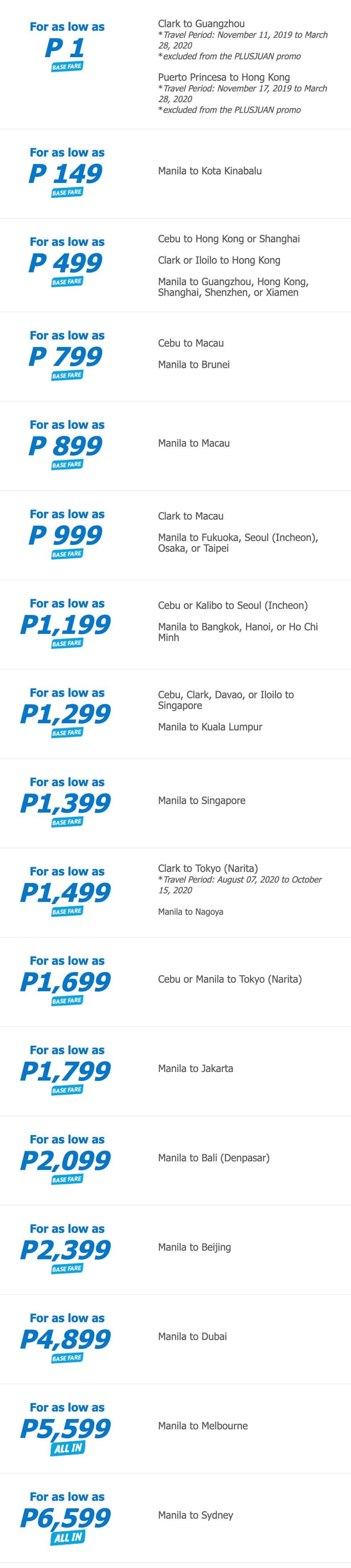This screenshot has width=351, height=1568.
Task: Select the Manila to Sydney route
Action: click(195, 1515)
